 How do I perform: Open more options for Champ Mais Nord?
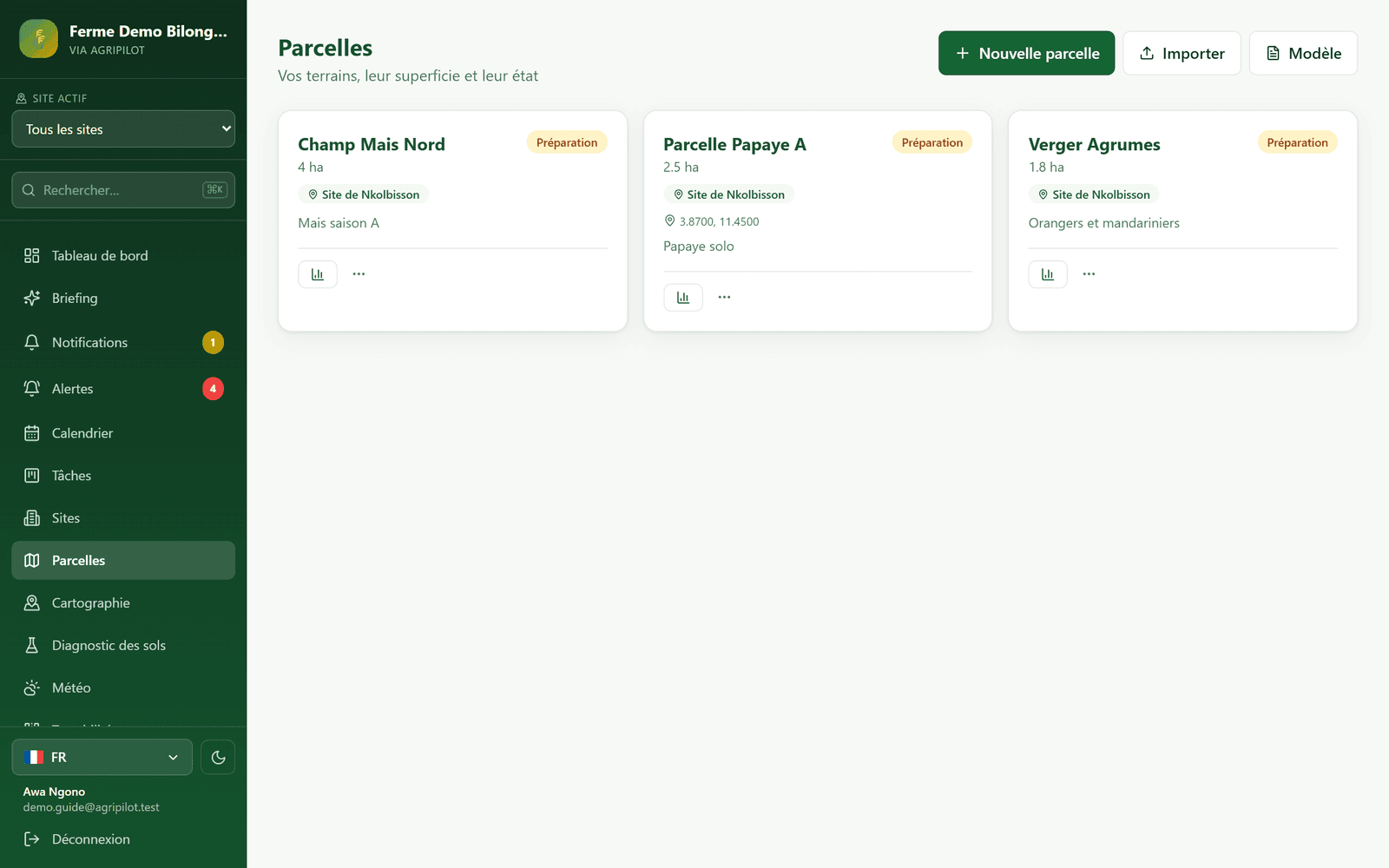click(x=359, y=274)
